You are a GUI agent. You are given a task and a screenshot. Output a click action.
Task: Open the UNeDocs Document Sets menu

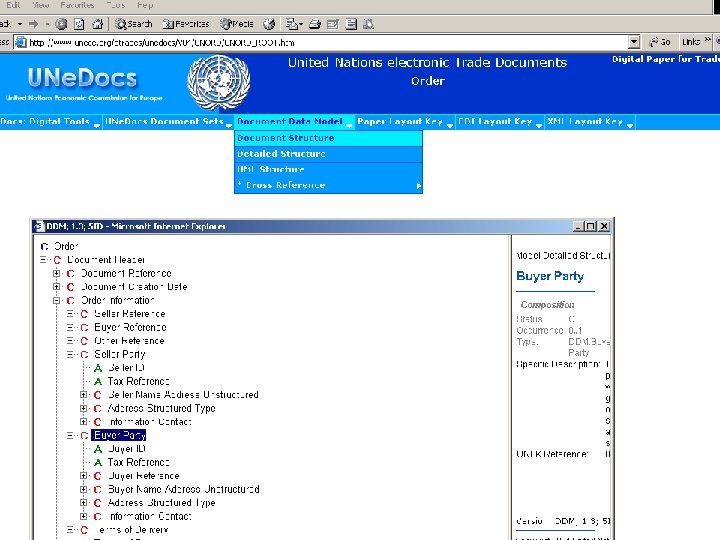(x=169, y=122)
